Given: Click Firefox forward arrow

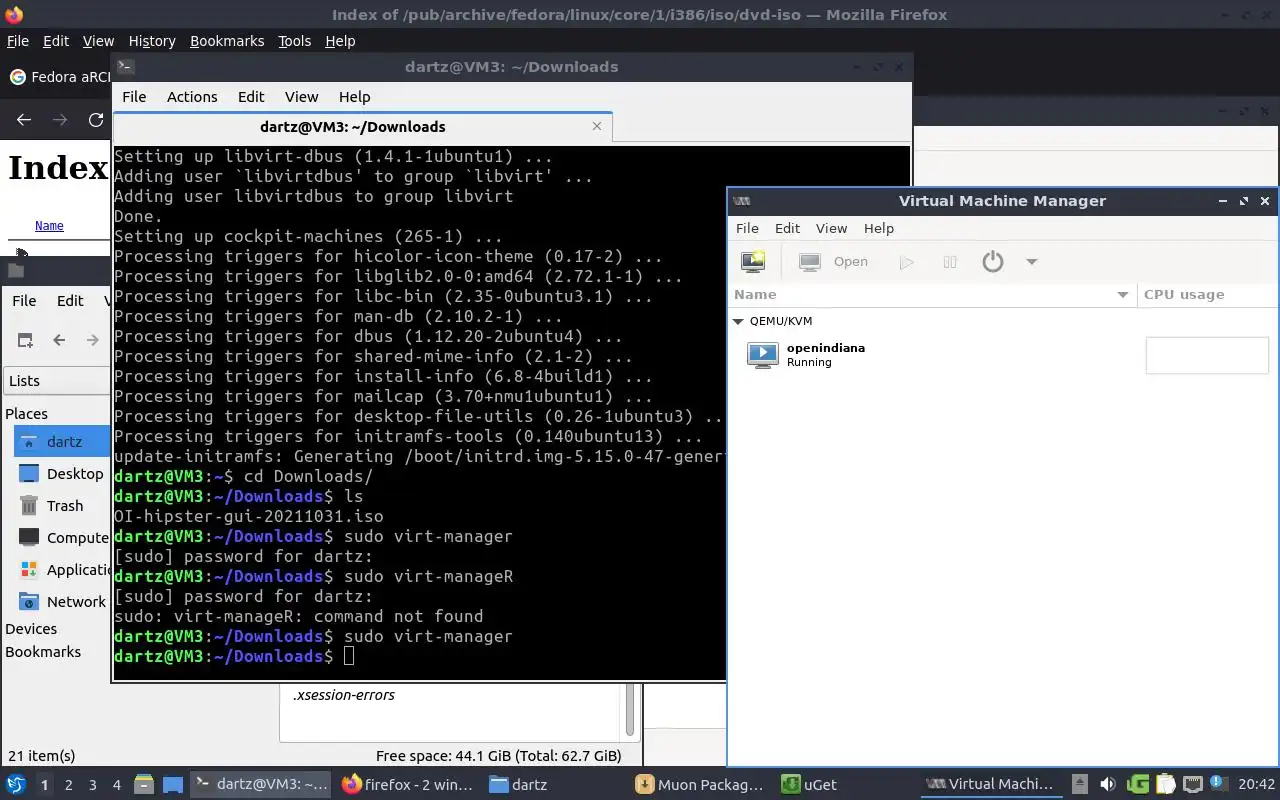Looking at the screenshot, I should pyautogui.click(x=60, y=120).
